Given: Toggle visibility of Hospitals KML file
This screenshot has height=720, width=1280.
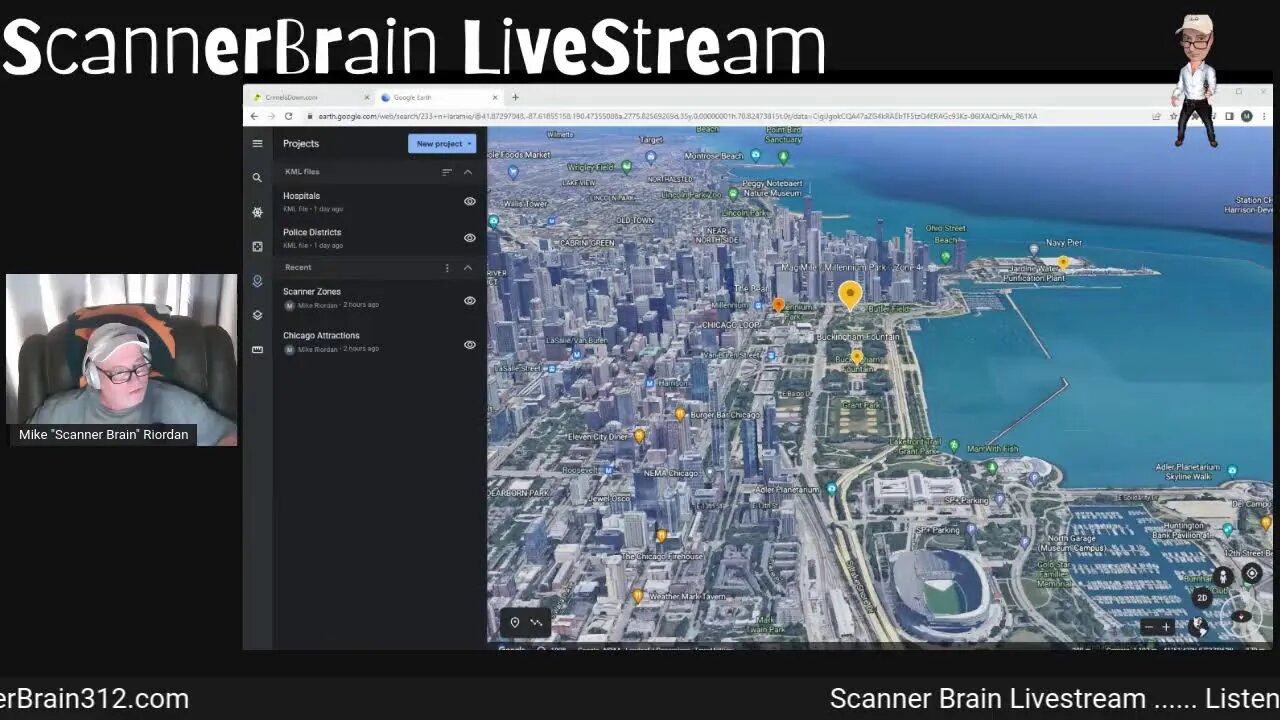Looking at the screenshot, I should point(469,201).
